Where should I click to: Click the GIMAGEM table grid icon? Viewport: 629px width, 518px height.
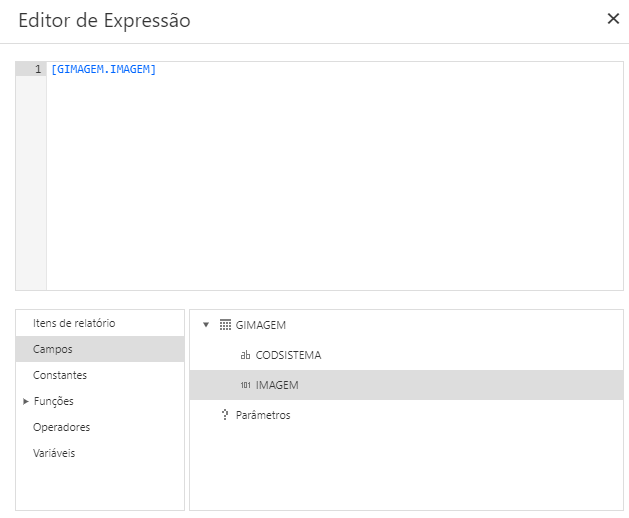point(225,325)
